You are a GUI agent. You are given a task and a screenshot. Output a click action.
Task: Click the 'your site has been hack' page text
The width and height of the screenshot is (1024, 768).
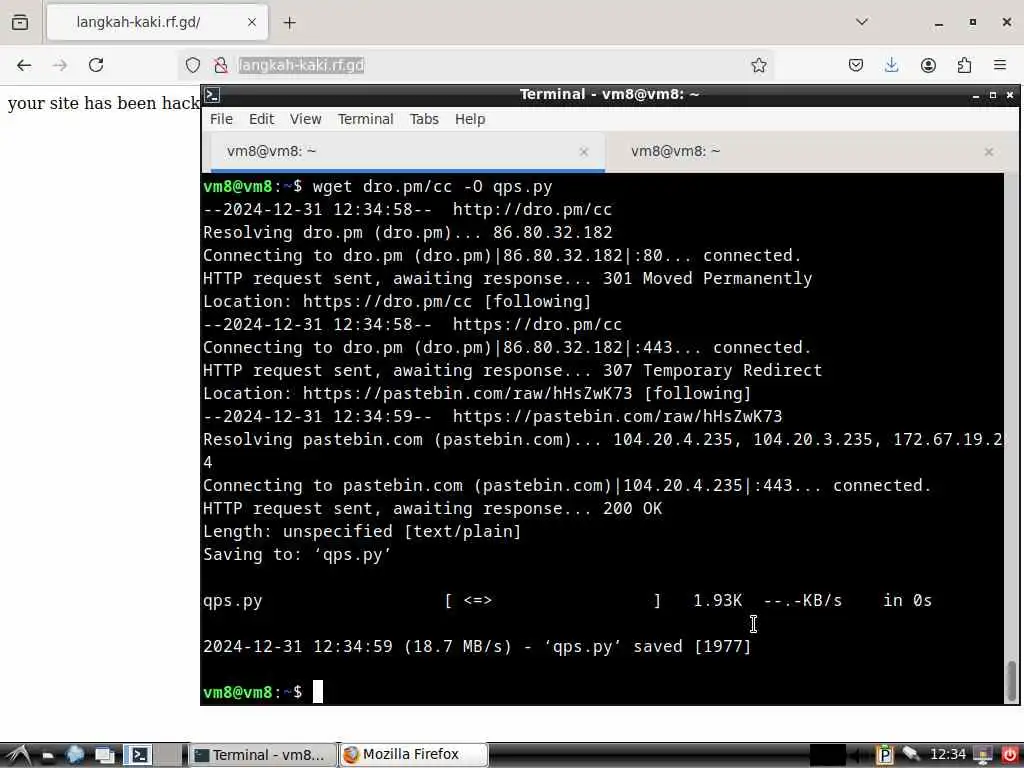[x=103, y=103]
